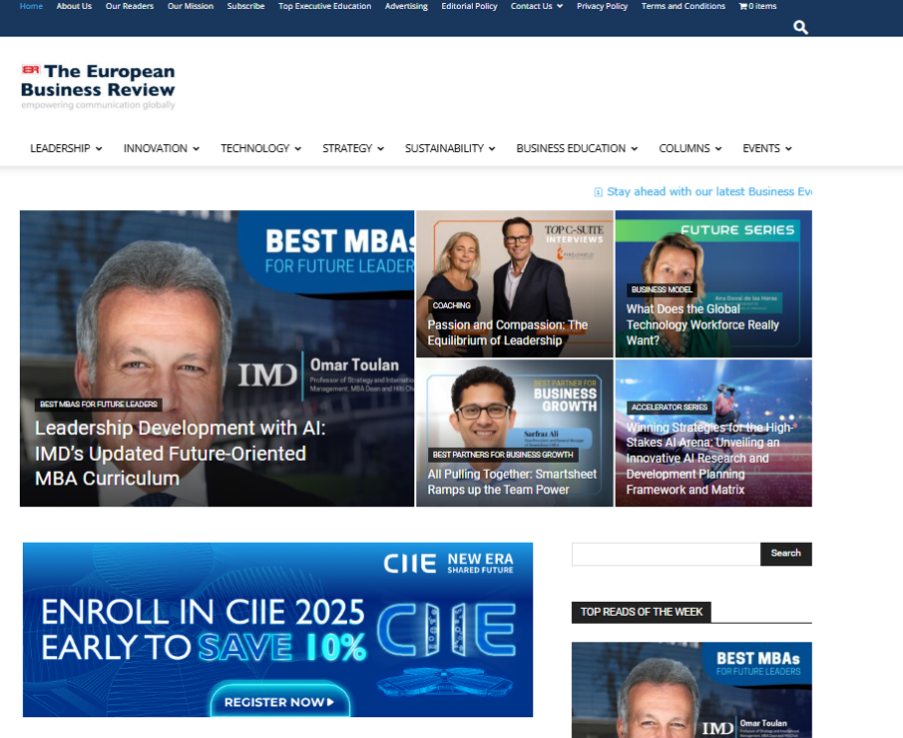Open Winning Strategies AI Arena article
903x738 pixels.
click(710, 458)
